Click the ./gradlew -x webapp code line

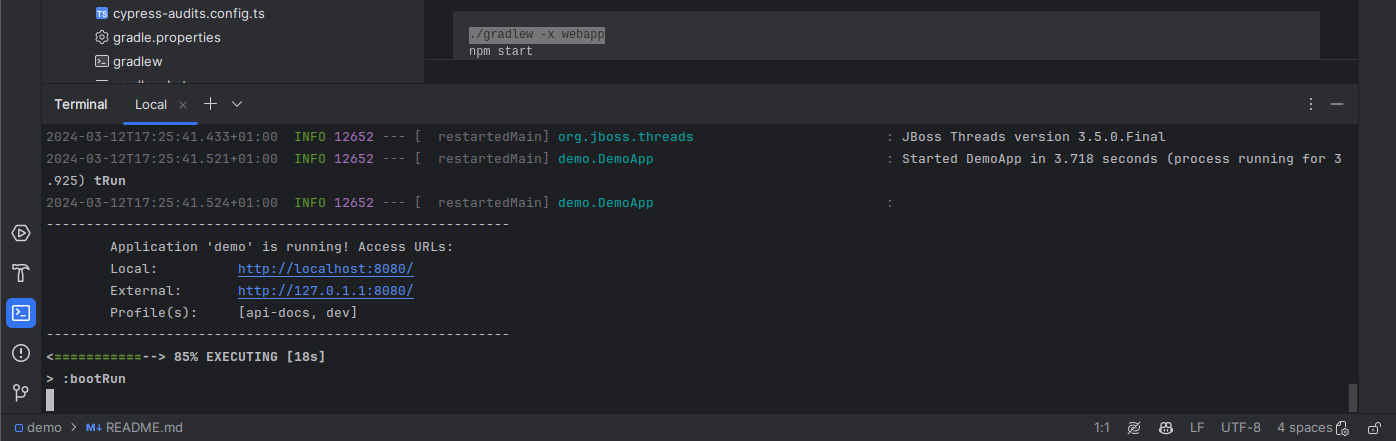537,35
